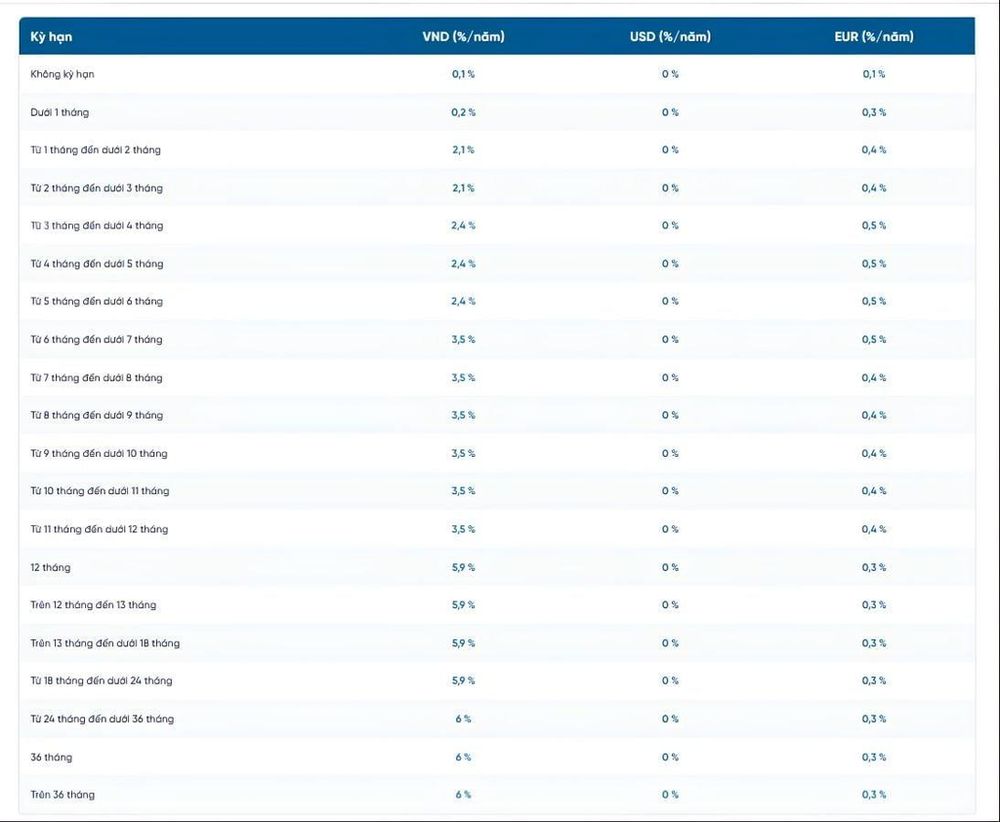The image size is (1000, 822).
Task: Click EUR rate for Từ 6 tháng row
Action: pos(874,339)
